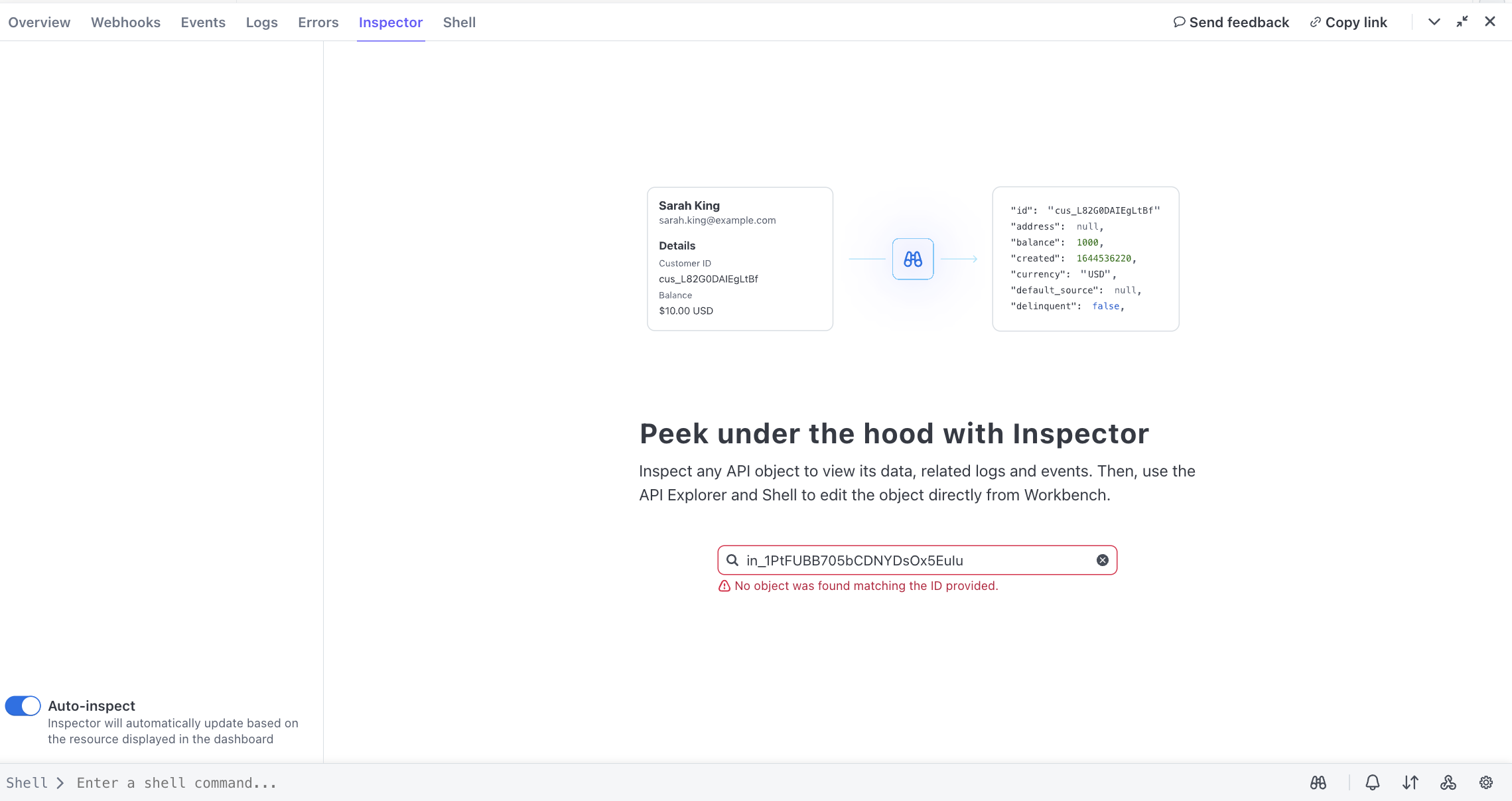Open the Errors tab

[318, 23]
